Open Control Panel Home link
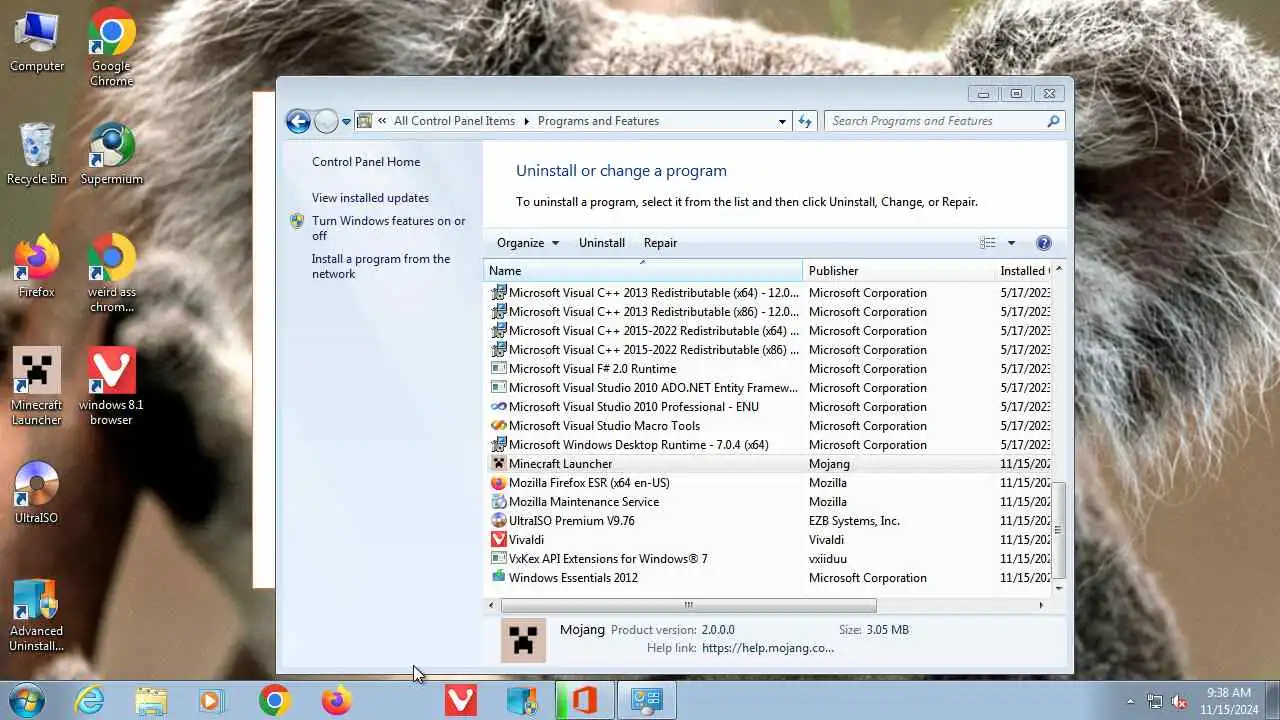Image resolution: width=1280 pixels, height=720 pixels. click(x=366, y=162)
